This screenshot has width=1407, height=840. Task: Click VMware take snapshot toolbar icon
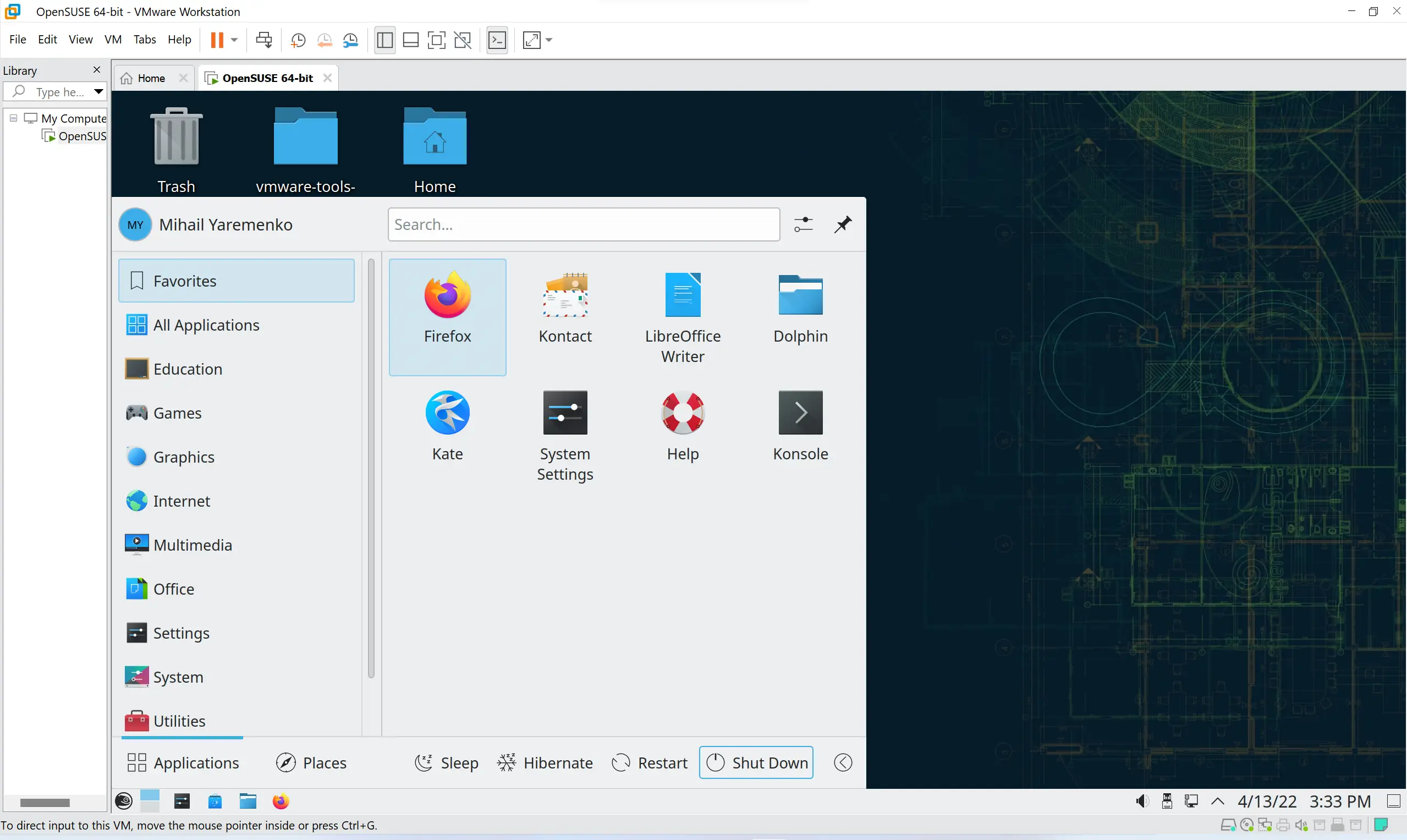298,40
